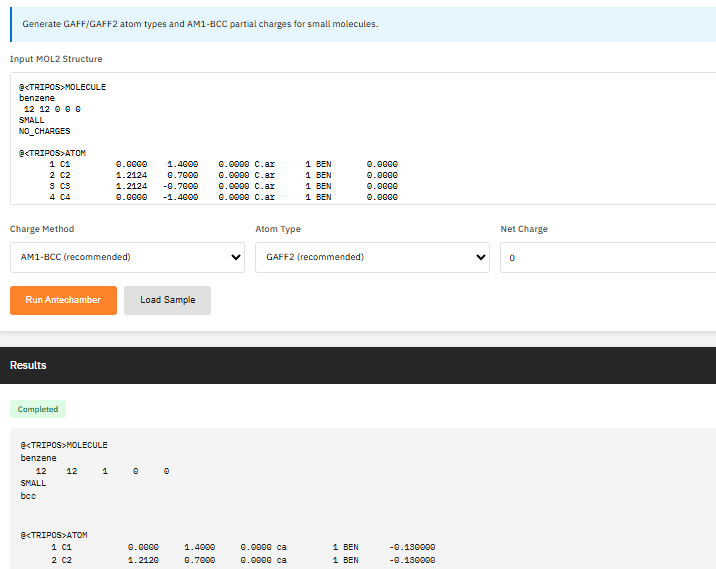Click the Results header bar
The height and width of the screenshot is (569, 716).
[x=358, y=365]
